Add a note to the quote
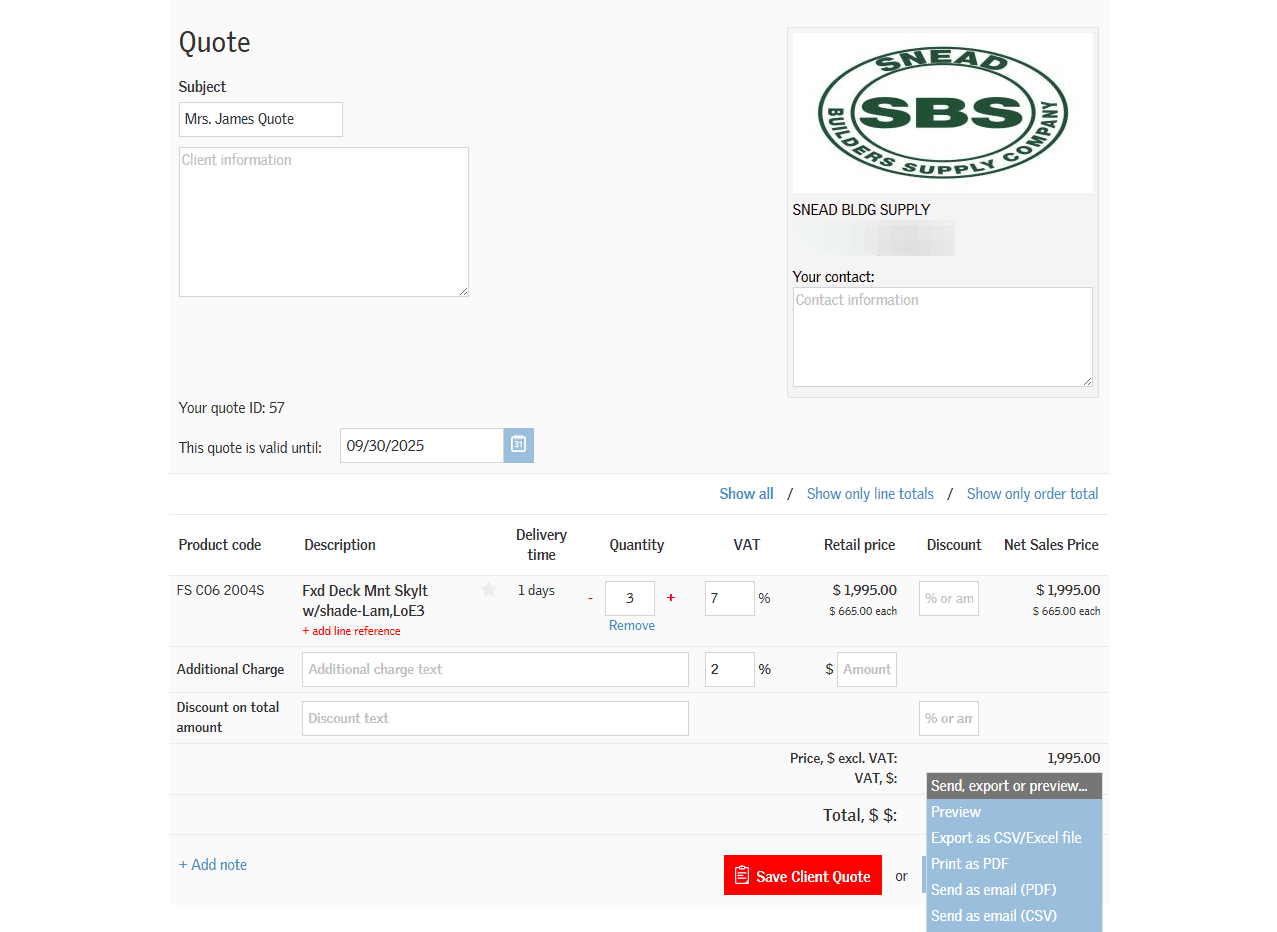Viewport: 1277px width, 932px height. click(x=213, y=864)
